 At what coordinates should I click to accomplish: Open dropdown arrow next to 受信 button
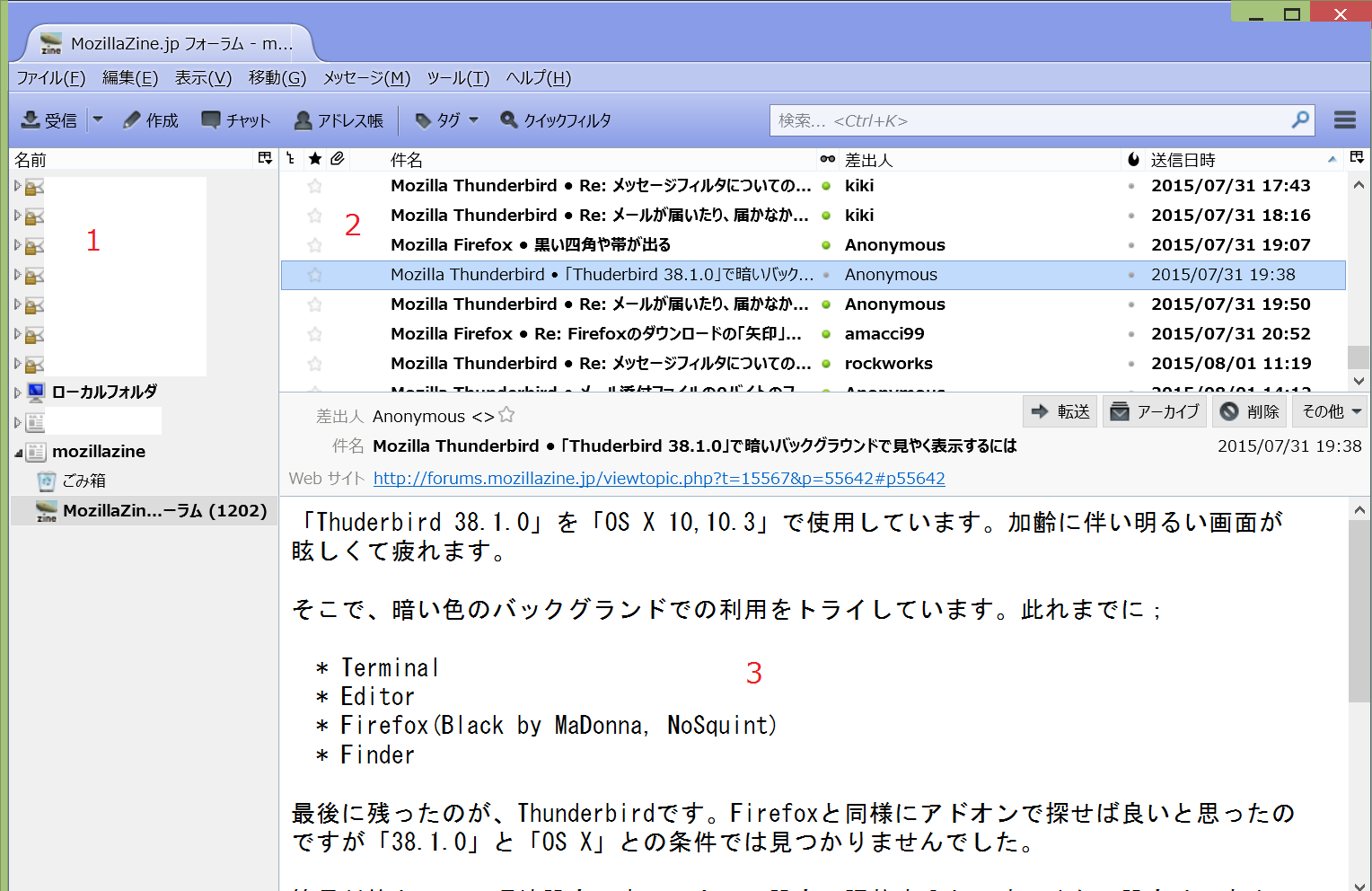(x=98, y=119)
